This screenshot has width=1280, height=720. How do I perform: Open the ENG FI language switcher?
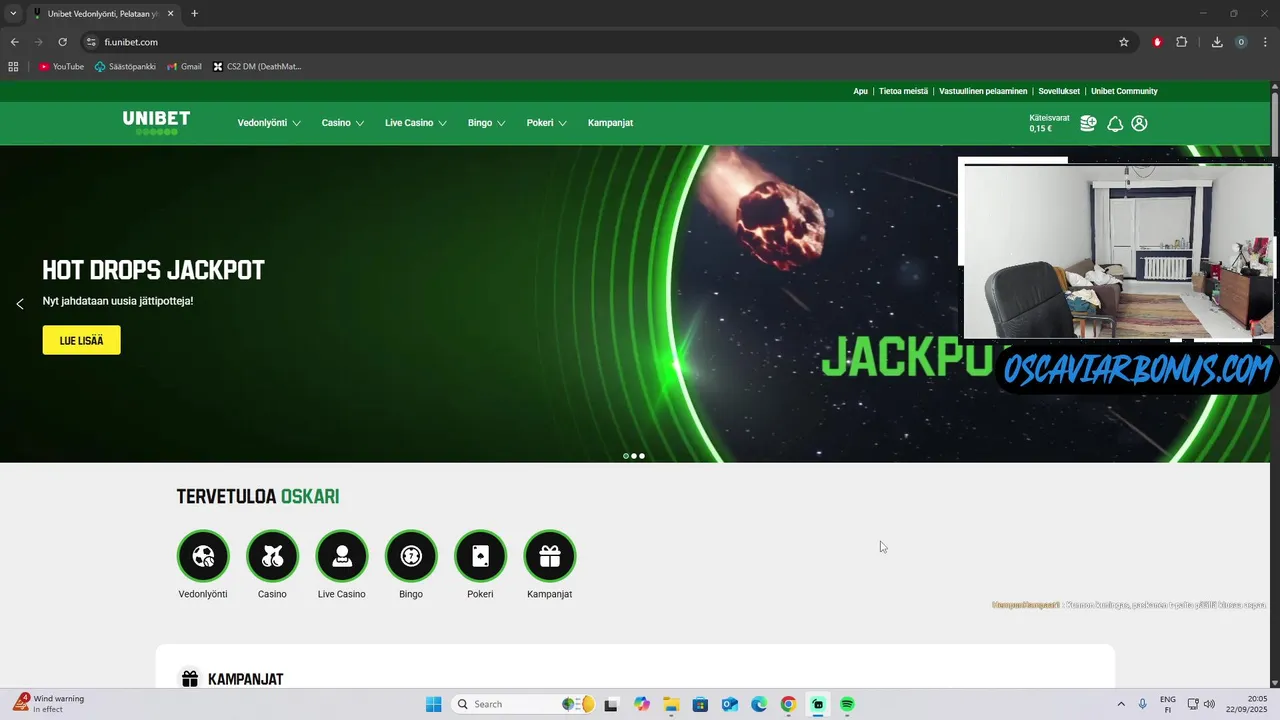click(1168, 704)
